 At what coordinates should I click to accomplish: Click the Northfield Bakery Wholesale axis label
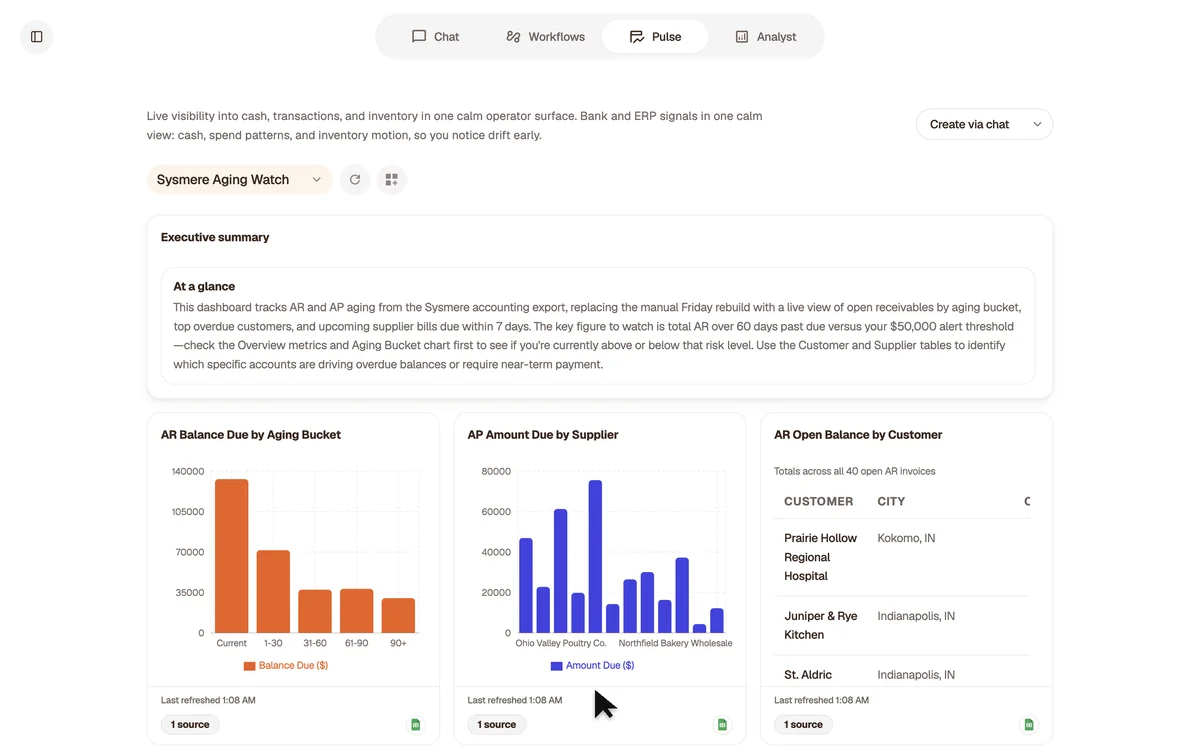tap(676, 643)
